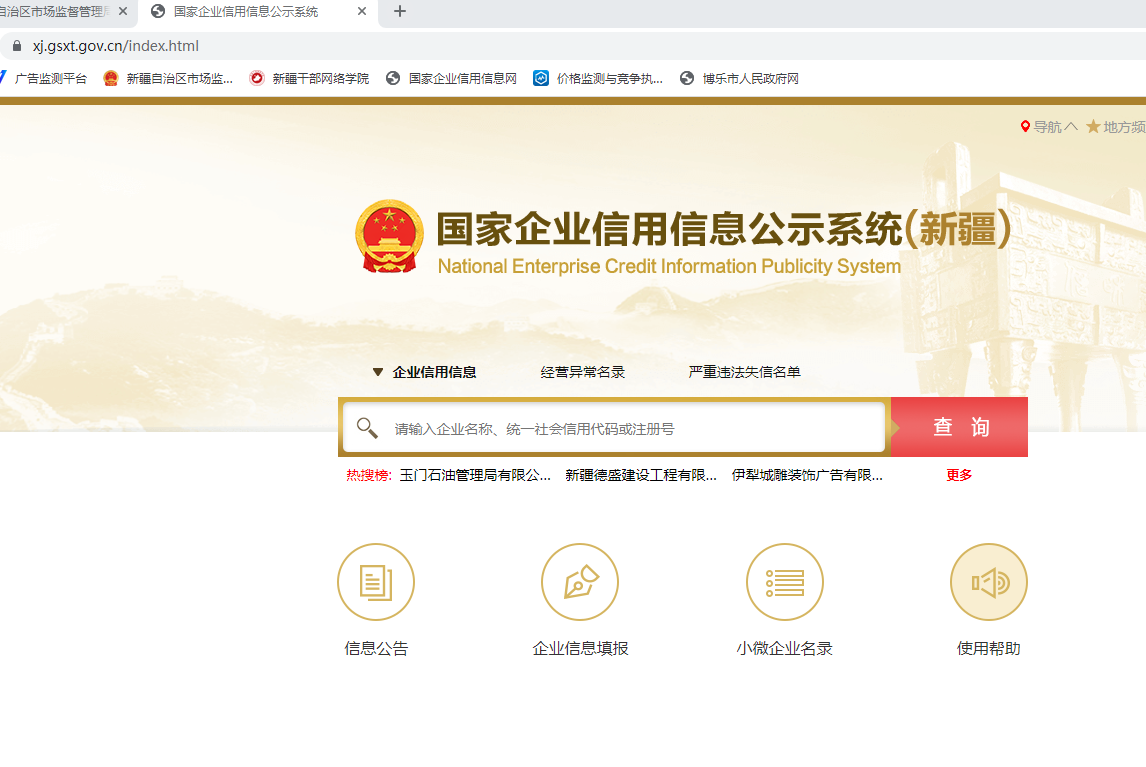The height and width of the screenshot is (767, 1146).
Task: Select the 企业信息信息 search type
Action: [x=434, y=372]
